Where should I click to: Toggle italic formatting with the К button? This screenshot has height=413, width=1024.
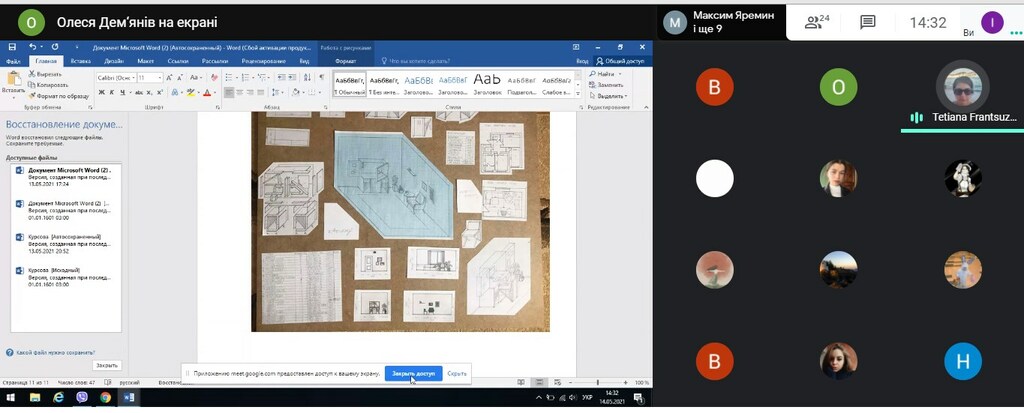[x=110, y=93]
